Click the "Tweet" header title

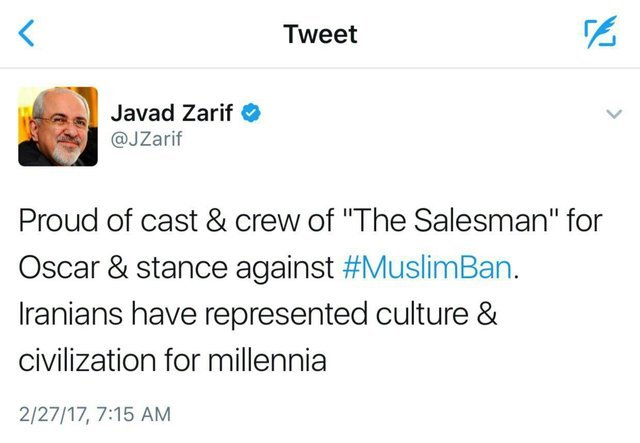coord(320,35)
